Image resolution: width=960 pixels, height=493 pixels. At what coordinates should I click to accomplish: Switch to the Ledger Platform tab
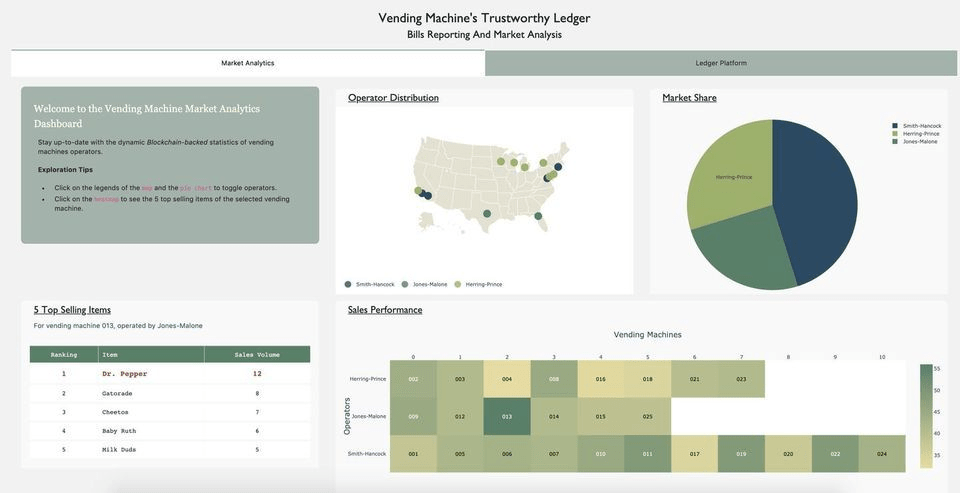721,63
